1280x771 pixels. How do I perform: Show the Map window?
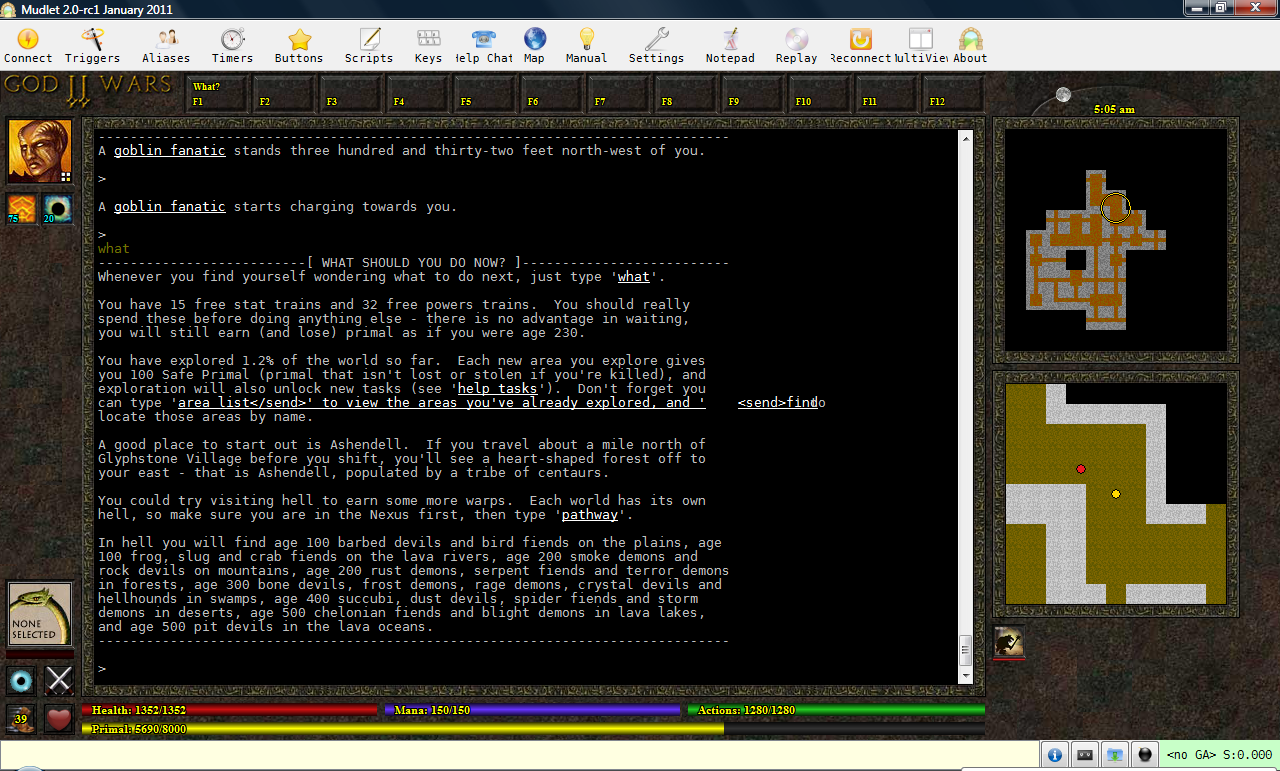click(534, 46)
